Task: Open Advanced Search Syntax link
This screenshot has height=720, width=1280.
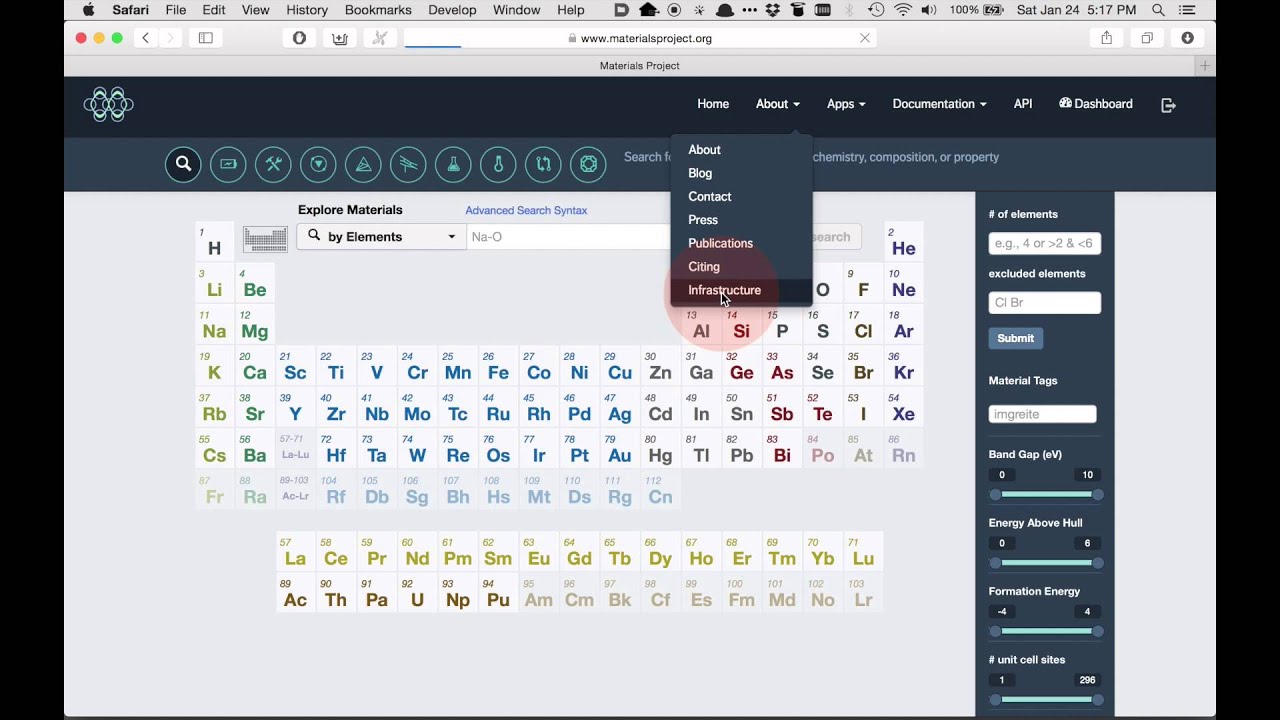Action: pos(526,211)
